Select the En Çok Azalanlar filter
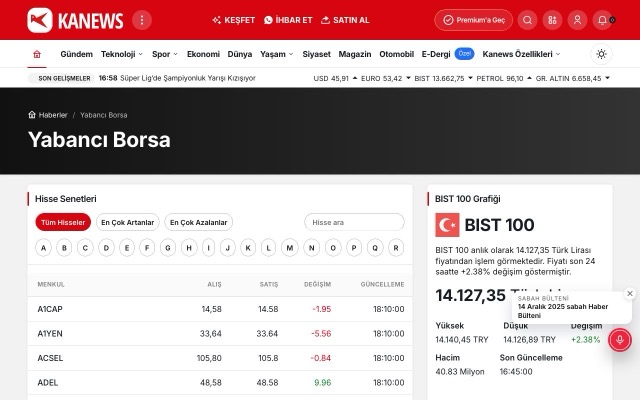This screenshot has height=400, width=640. click(198, 222)
